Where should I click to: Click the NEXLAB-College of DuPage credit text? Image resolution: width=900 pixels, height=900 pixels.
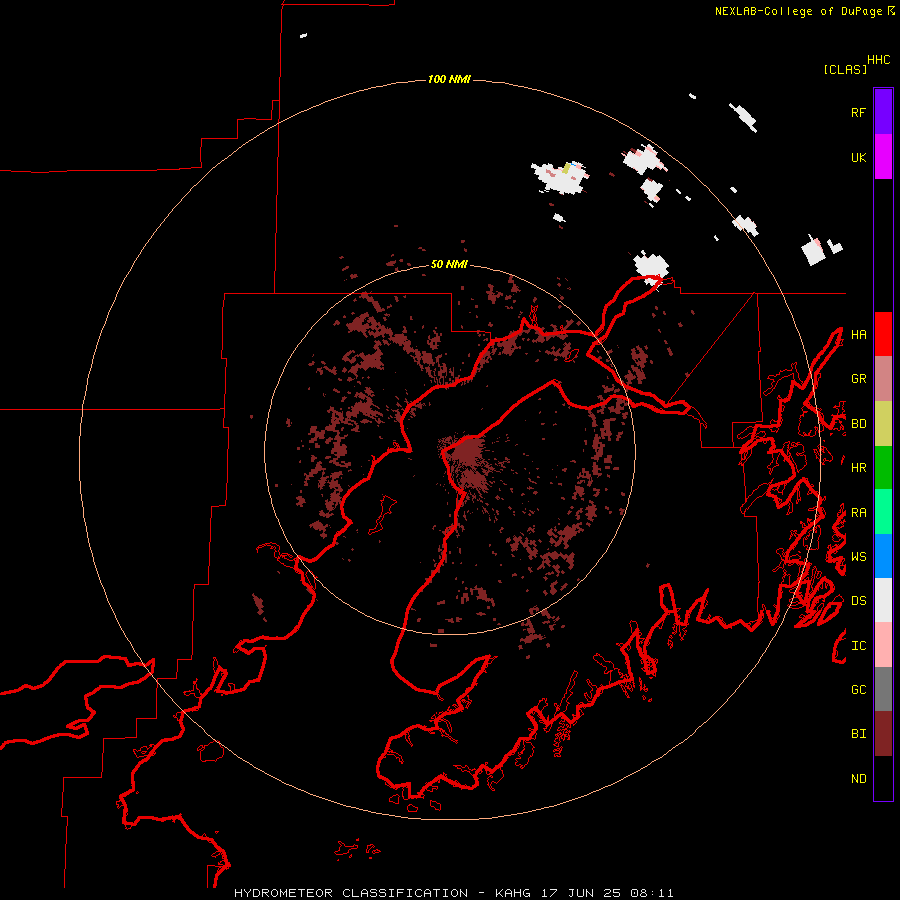pyautogui.click(x=804, y=11)
